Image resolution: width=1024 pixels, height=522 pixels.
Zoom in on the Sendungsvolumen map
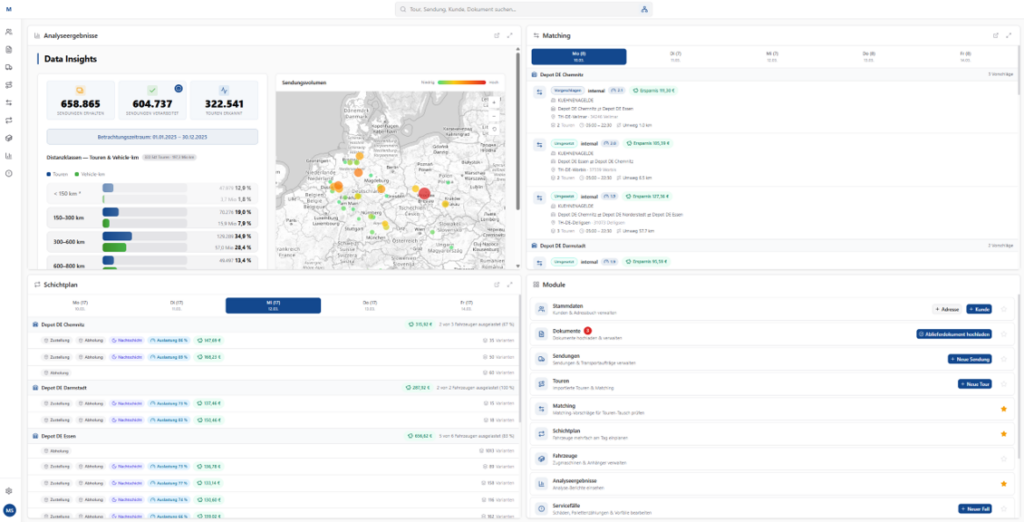[x=495, y=103]
